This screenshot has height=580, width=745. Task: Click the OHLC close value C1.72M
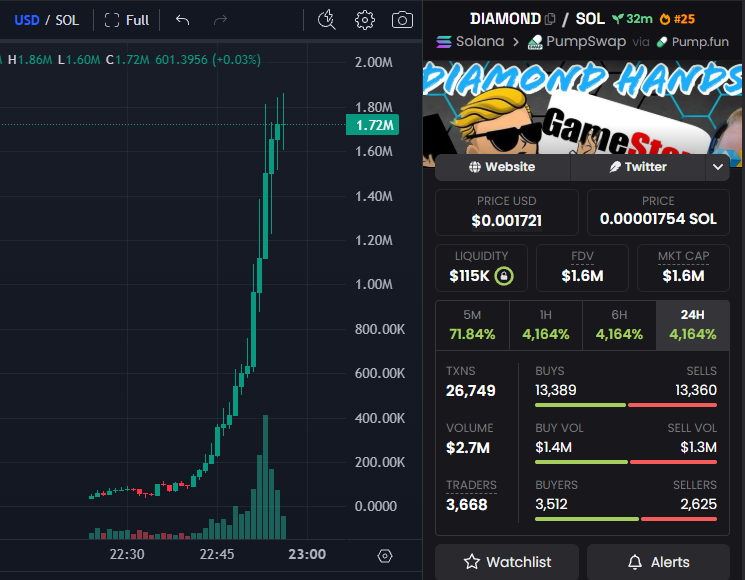coord(127,60)
